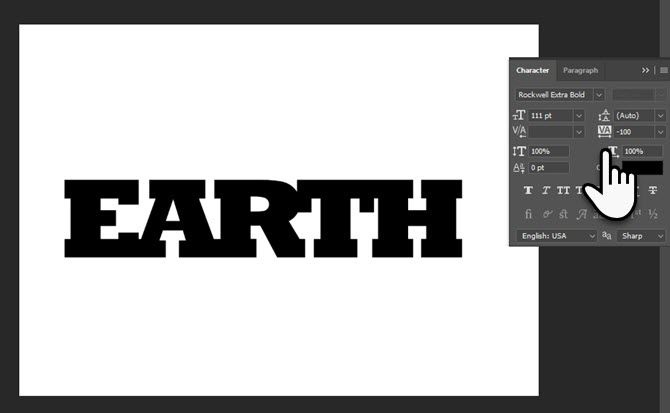670x413 pixels.
Task: Open the Character panel flyout menu
Action: click(x=664, y=70)
